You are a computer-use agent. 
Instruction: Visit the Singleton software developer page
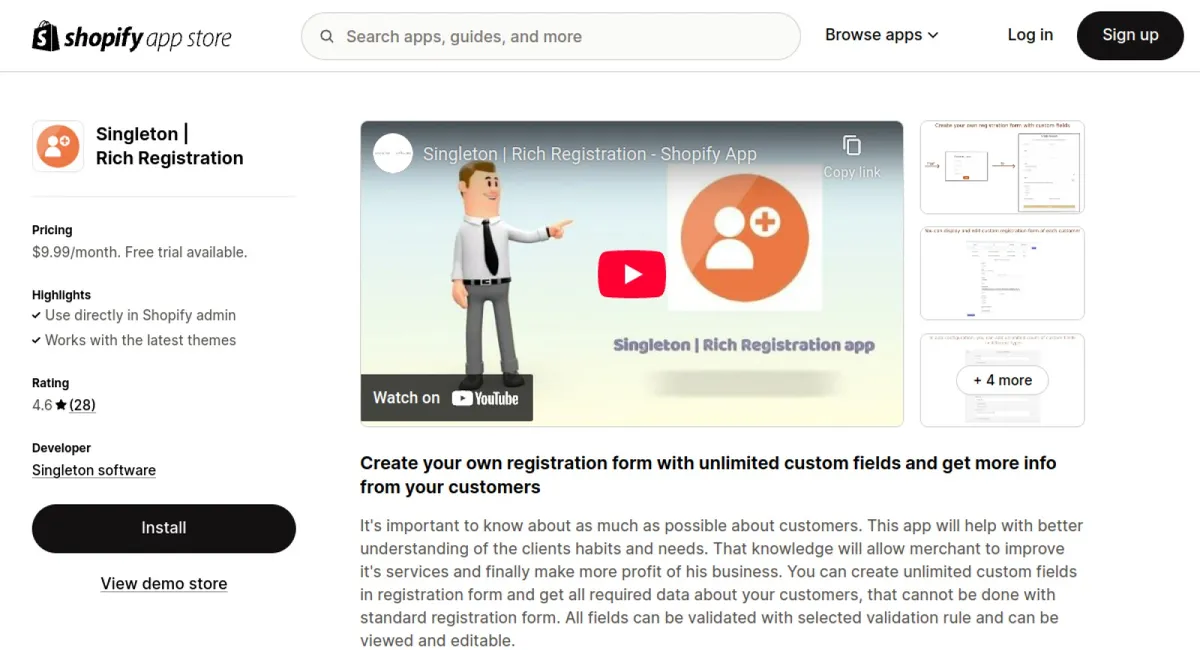point(94,470)
